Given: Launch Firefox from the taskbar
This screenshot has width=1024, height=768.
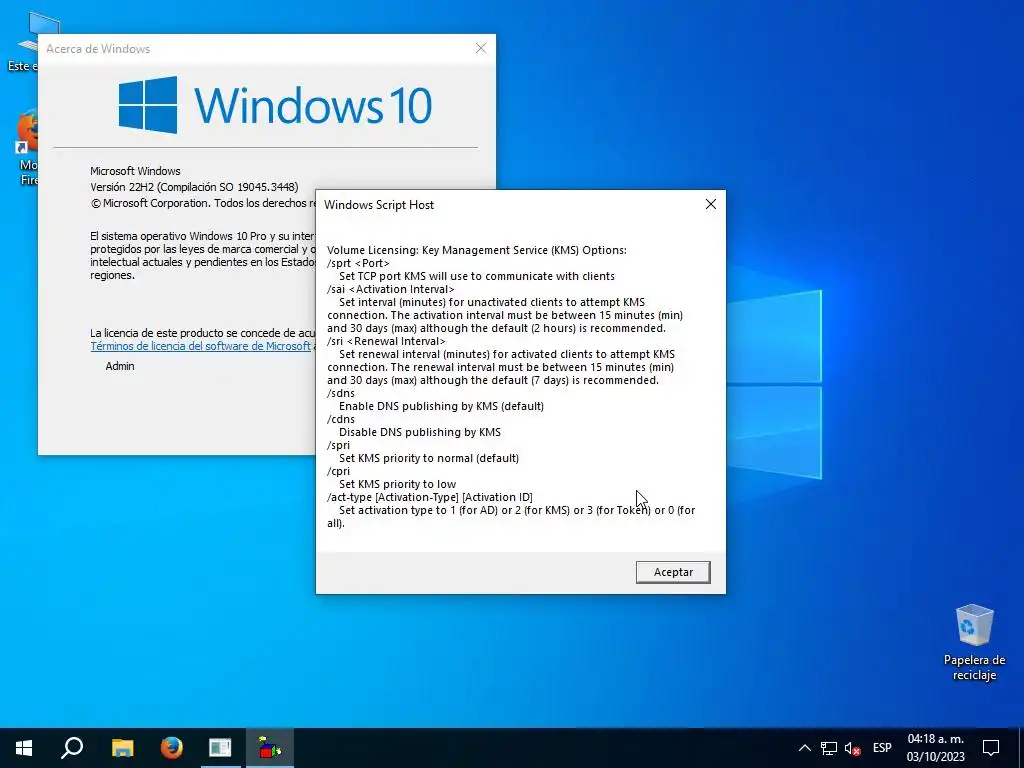Looking at the screenshot, I should (172, 748).
